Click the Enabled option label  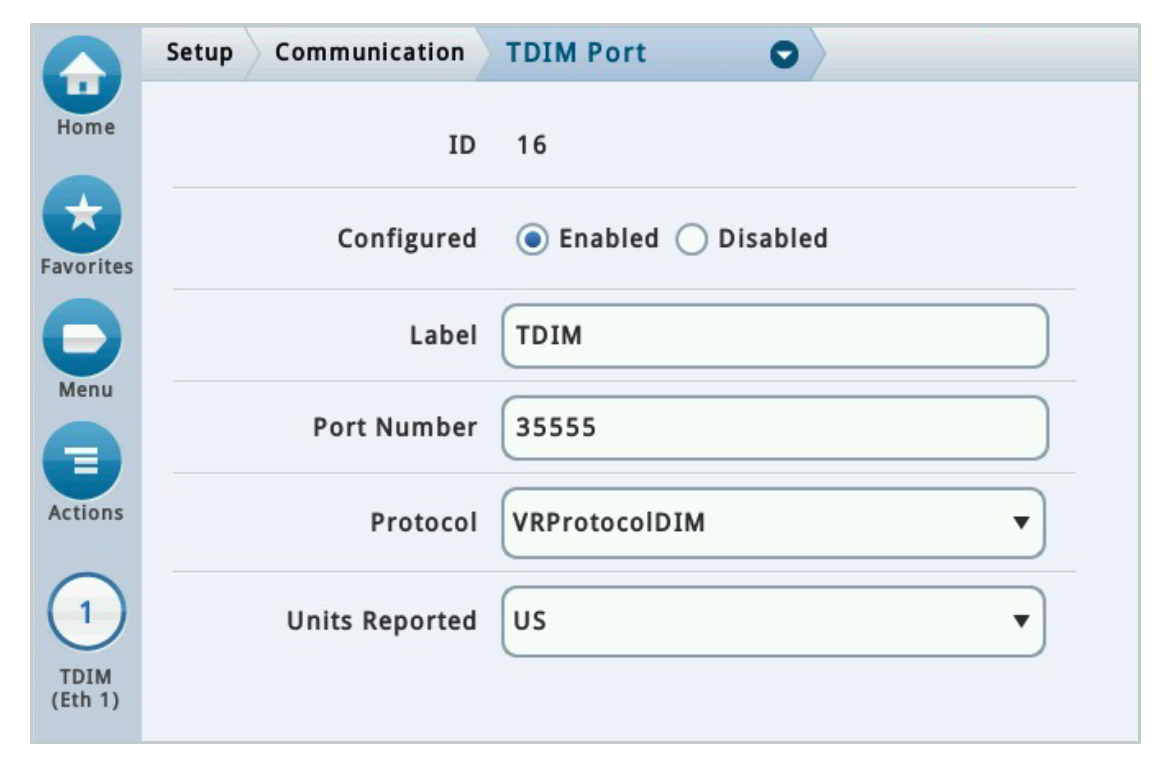[608, 238]
